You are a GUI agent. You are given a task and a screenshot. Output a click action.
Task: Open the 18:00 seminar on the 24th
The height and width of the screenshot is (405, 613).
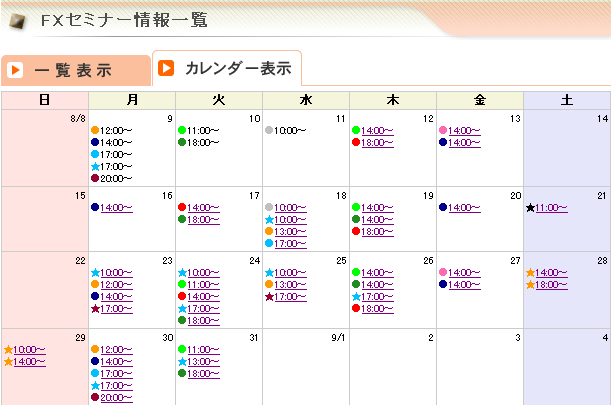pyautogui.click(x=203, y=321)
